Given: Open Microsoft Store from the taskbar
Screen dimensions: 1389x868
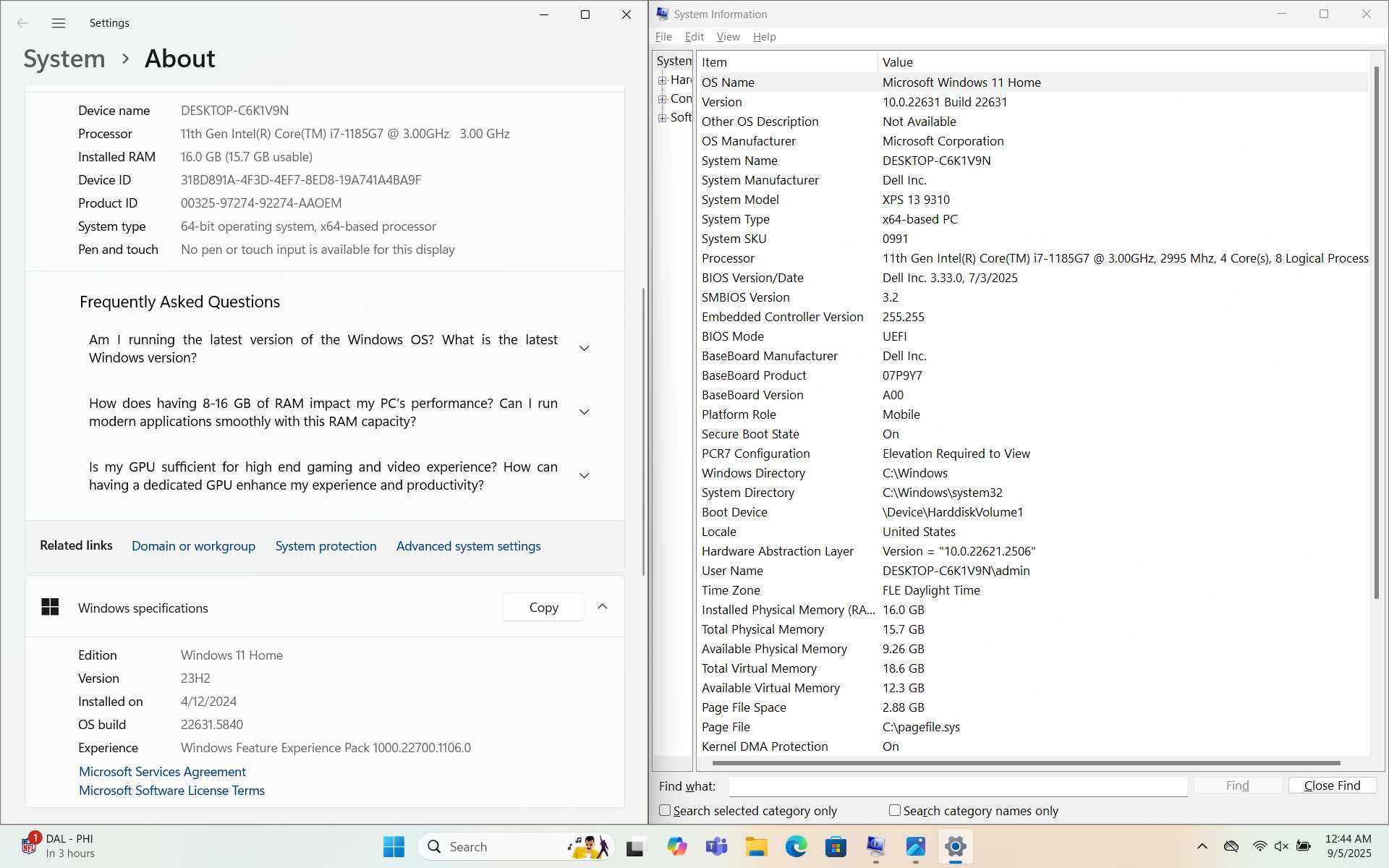Looking at the screenshot, I should [x=836, y=846].
